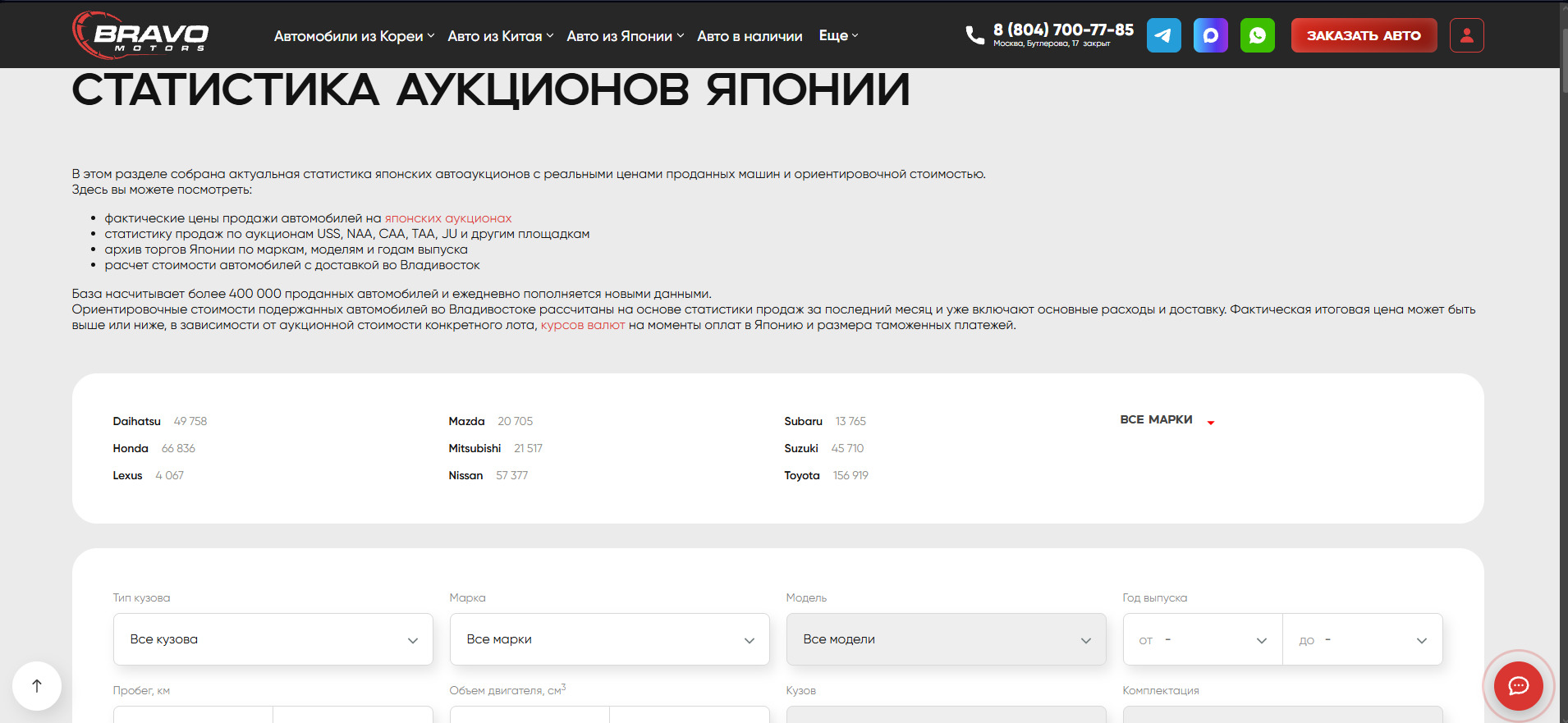Image resolution: width=1568 pixels, height=723 pixels.
Task: Open the Max messenger icon
Action: click(1210, 35)
